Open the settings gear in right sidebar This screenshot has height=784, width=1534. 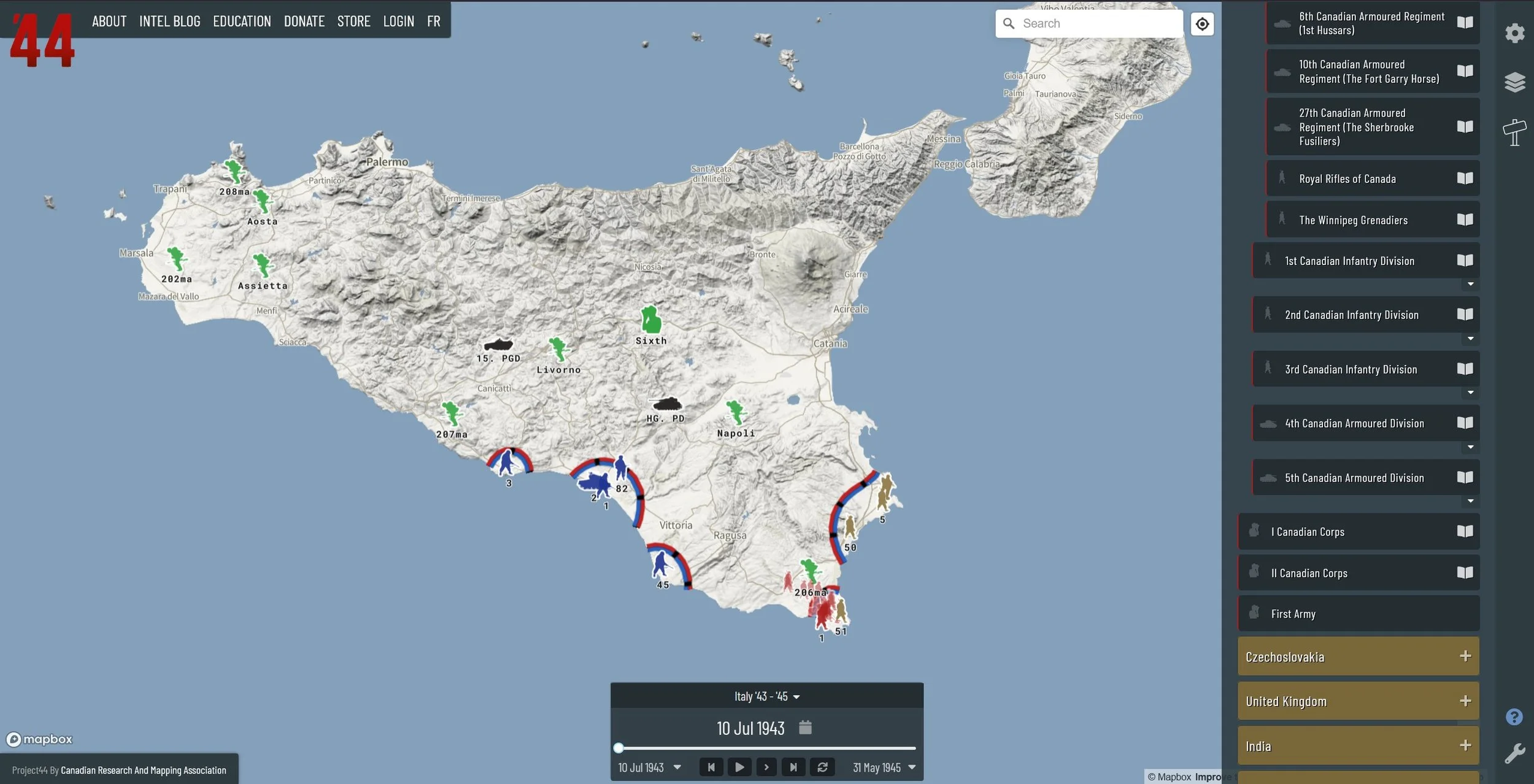(x=1514, y=33)
